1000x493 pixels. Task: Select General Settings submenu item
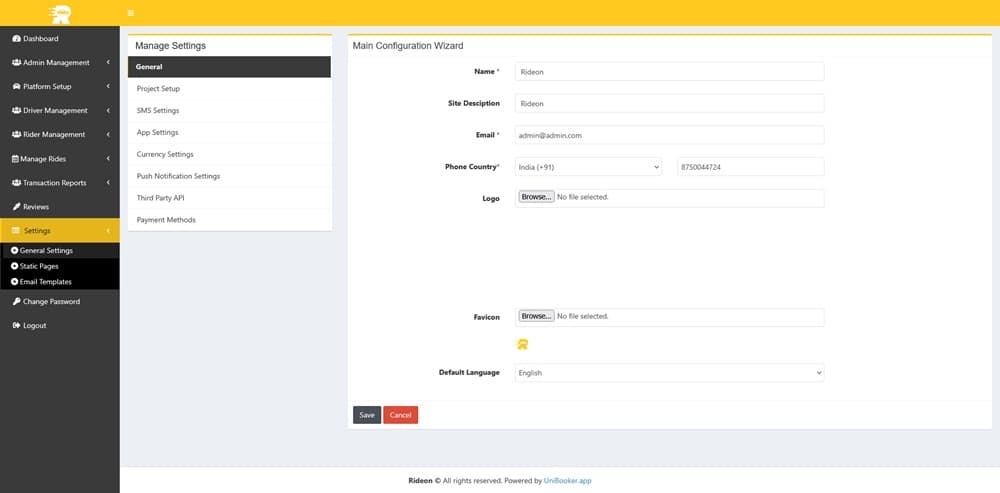click(x=46, y=251)
